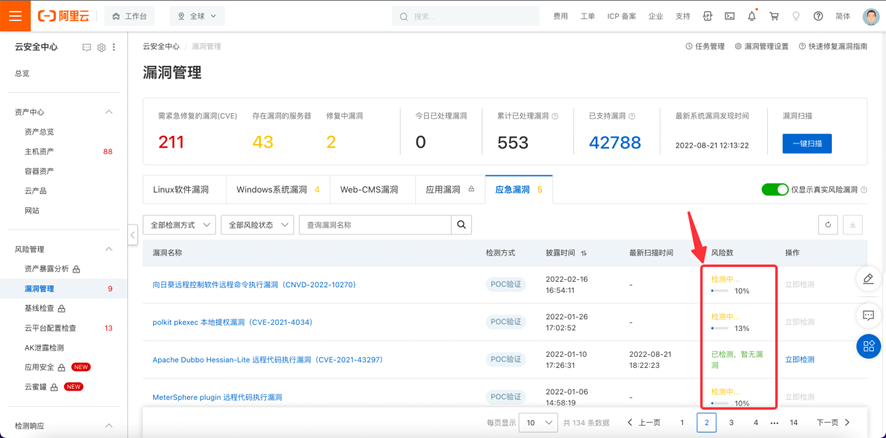Image resolution: width=886 pixels, height=438 pixels.
Task: Switch to 应用漏洞 tab
Action: pos(450,189)
